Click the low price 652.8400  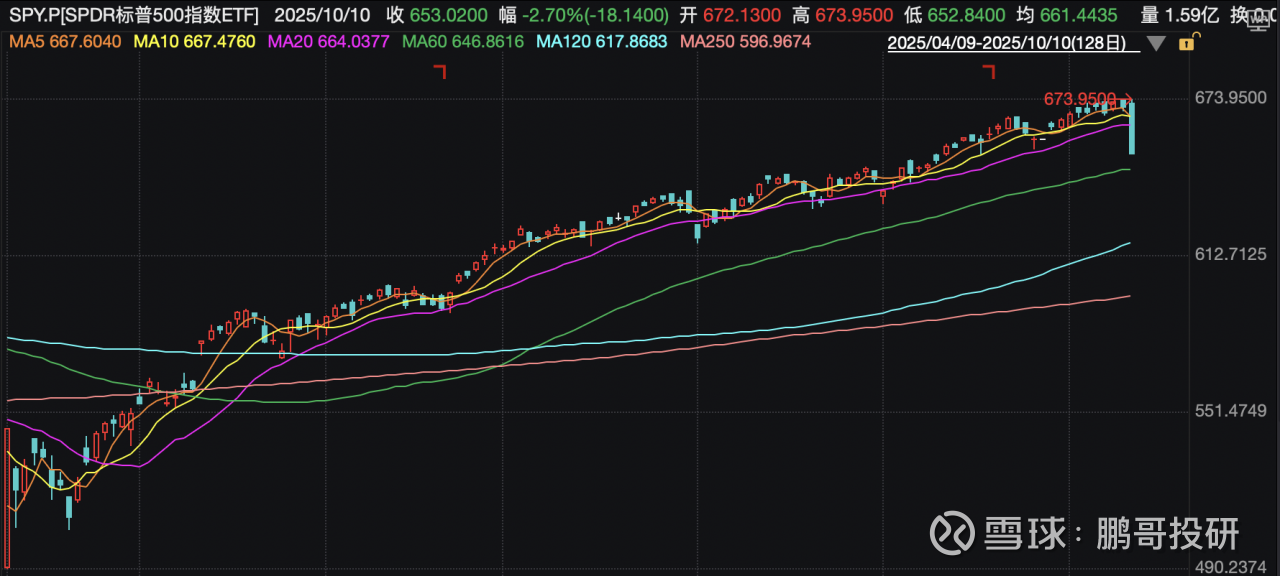click(965, 16)
